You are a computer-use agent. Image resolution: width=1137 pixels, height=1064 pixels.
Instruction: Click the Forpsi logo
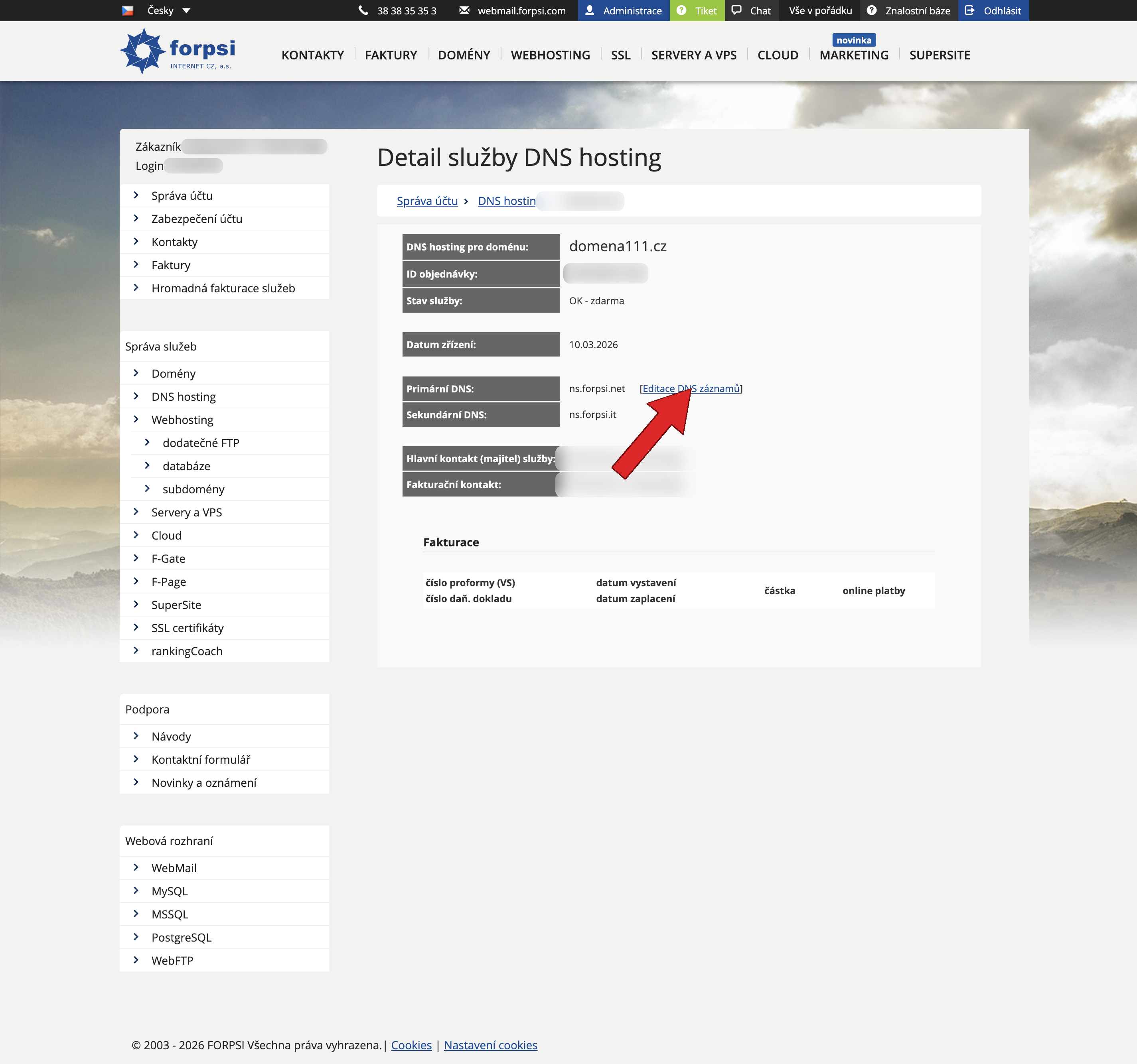(177, 50)
